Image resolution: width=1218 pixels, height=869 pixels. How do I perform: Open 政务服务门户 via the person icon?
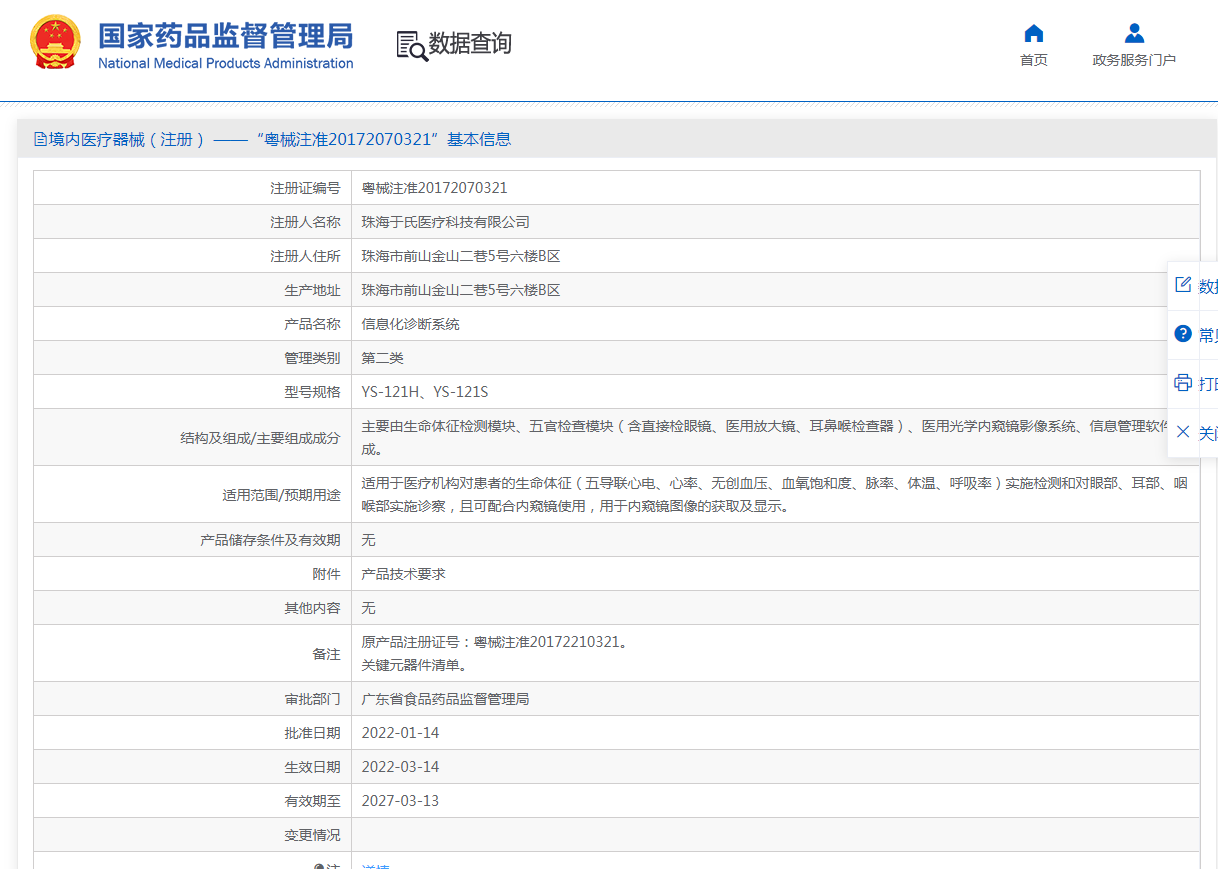tap(1134, 33)
